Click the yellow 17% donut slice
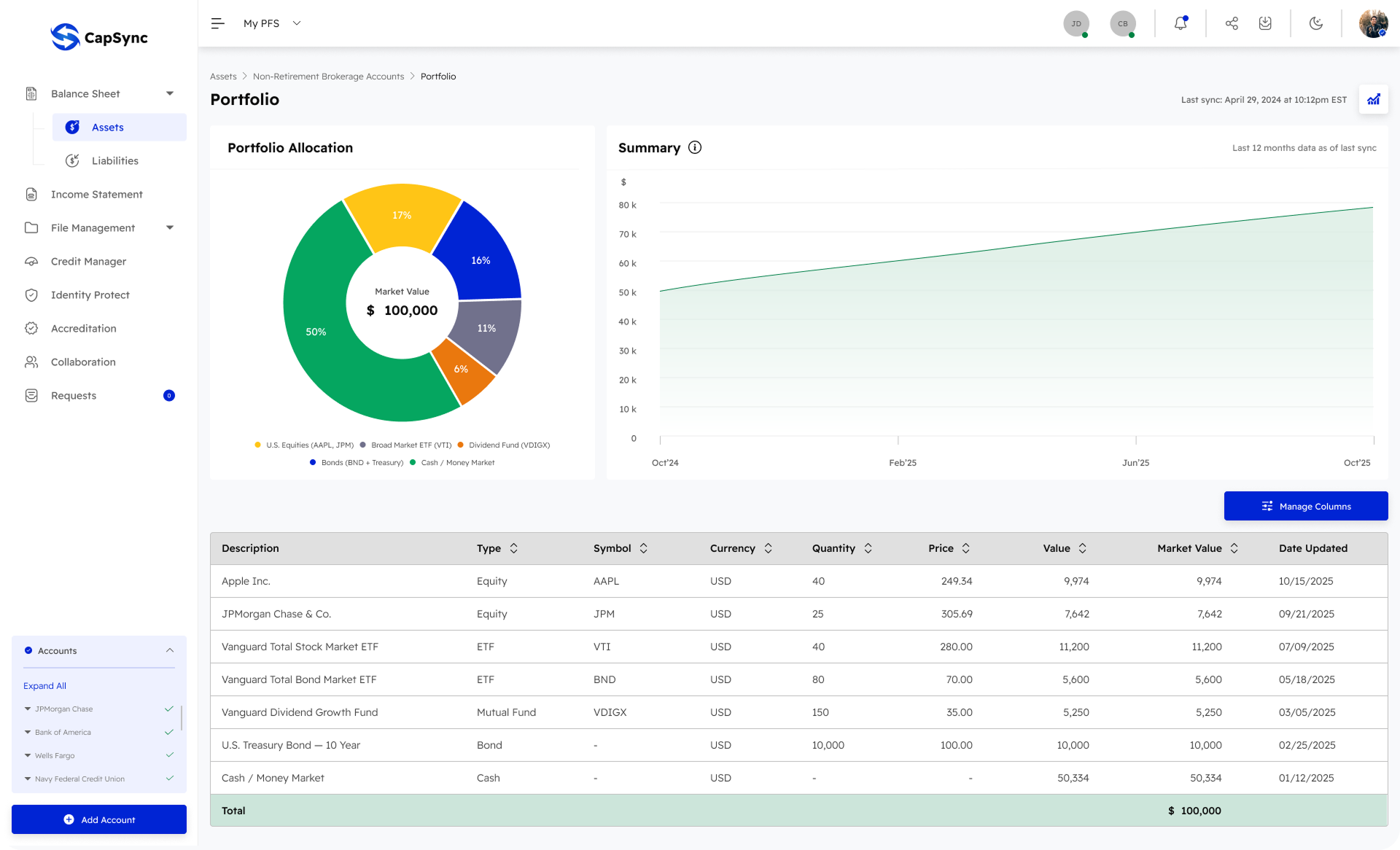 coord(402,215)
